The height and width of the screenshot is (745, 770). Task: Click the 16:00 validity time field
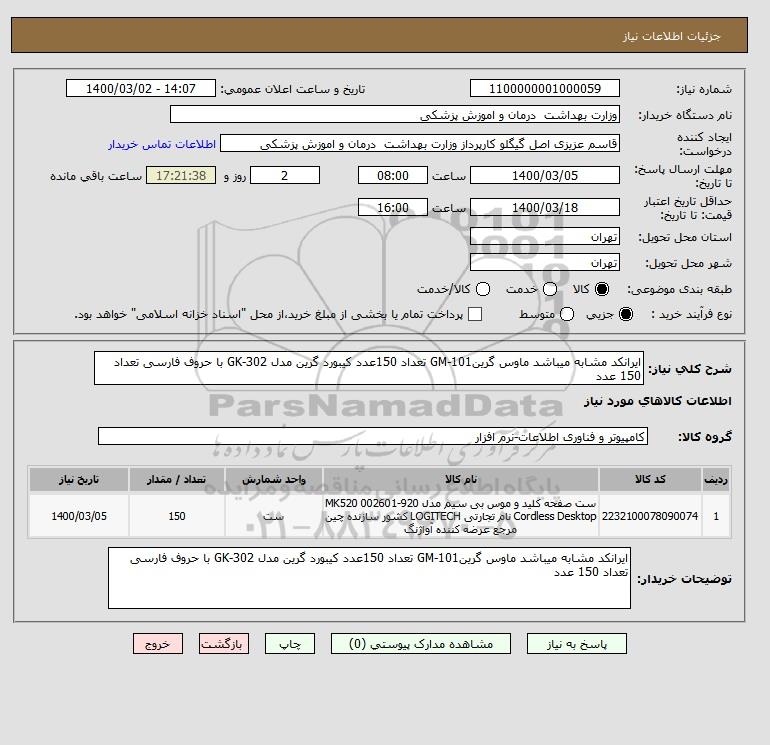pos(393,207)
